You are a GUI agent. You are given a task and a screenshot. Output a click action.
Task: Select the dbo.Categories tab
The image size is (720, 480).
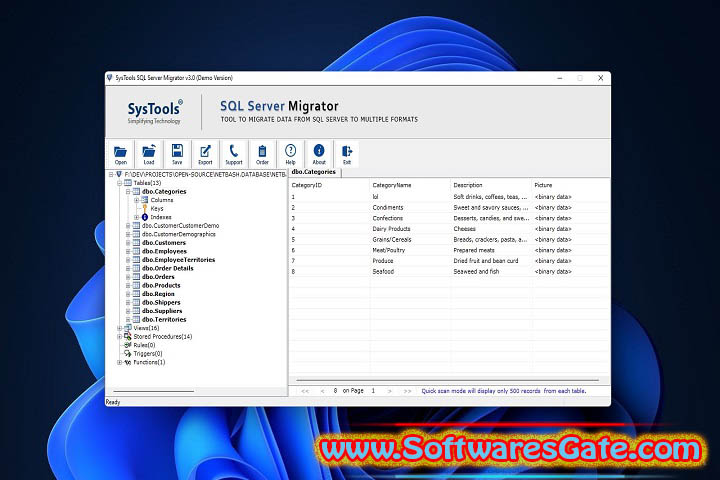pyautogui.click(x=314, y=172)
